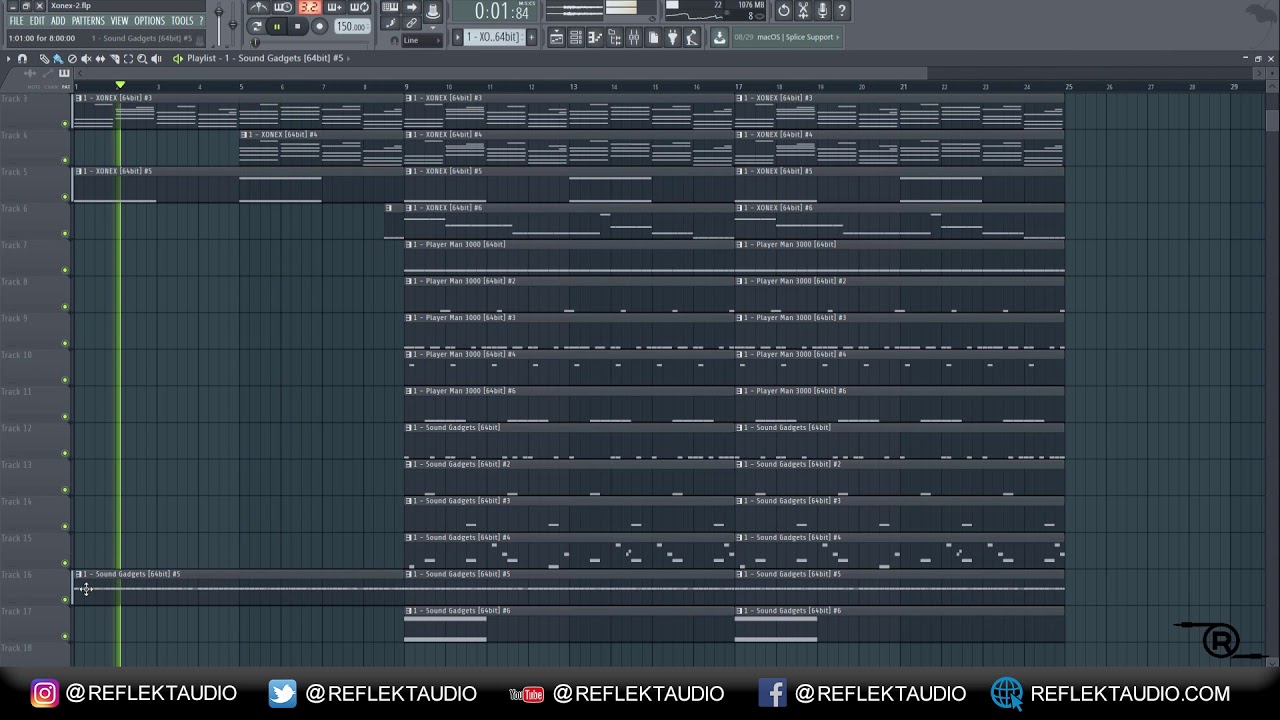Select the playlist Zoom tool
Image resolution: width=1280 pixels, height=720 pixels.
point(142,59)
